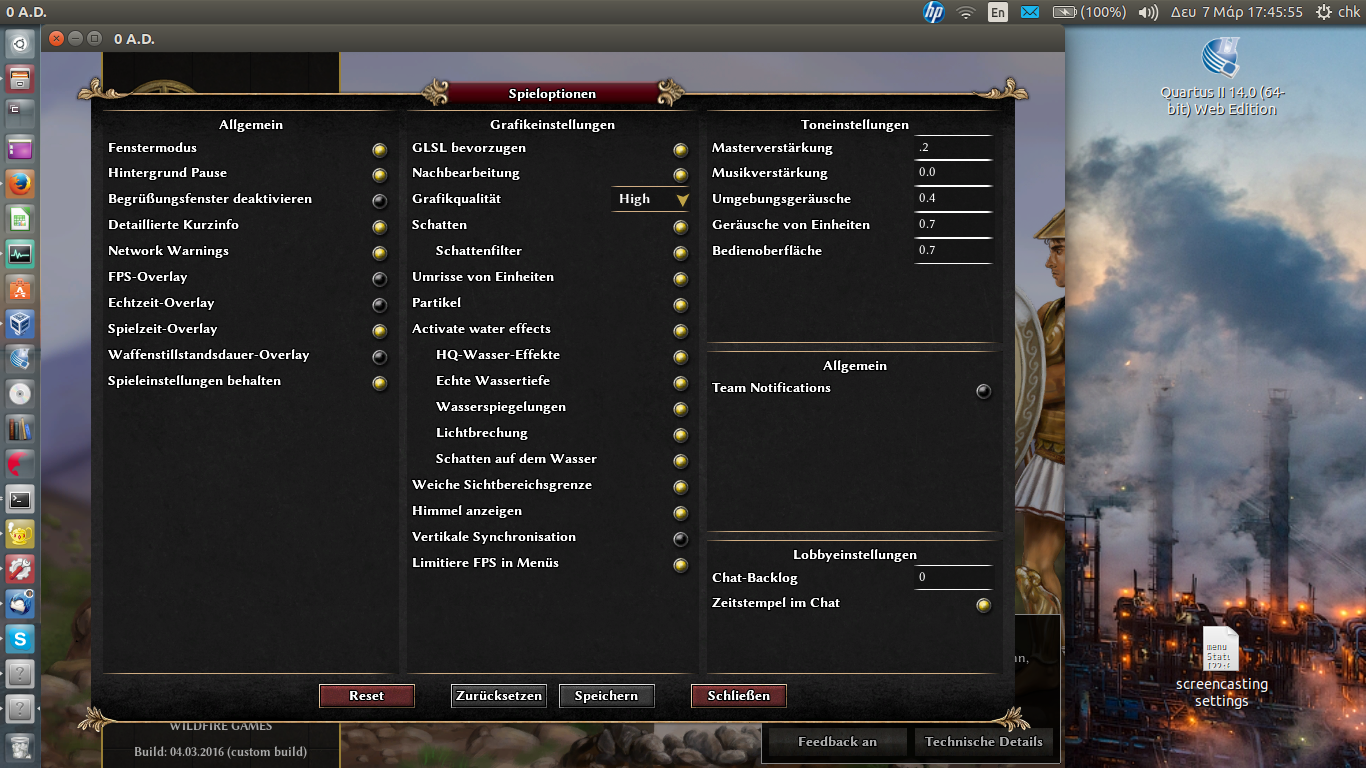
Task: Open the bookshelf icon in the dock
Action: pos(20,429)
